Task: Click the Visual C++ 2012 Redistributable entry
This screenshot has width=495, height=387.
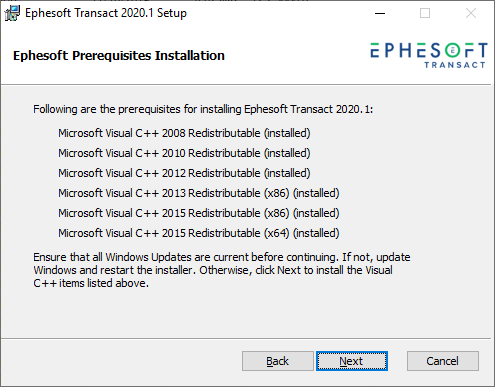Action: click(x=184, y=173)
